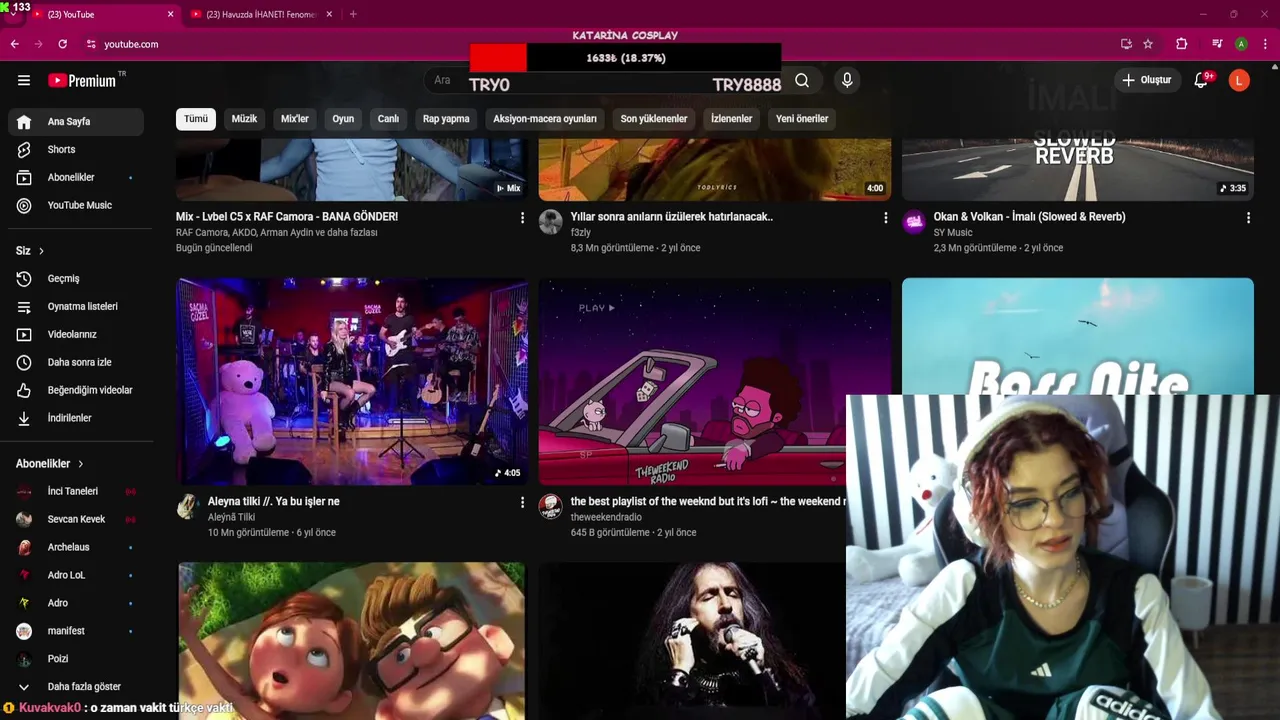Open manifest subscription channel
The width and height of the screenshot is (1280, 720).
pyautogui.click(x=76, y=631)
